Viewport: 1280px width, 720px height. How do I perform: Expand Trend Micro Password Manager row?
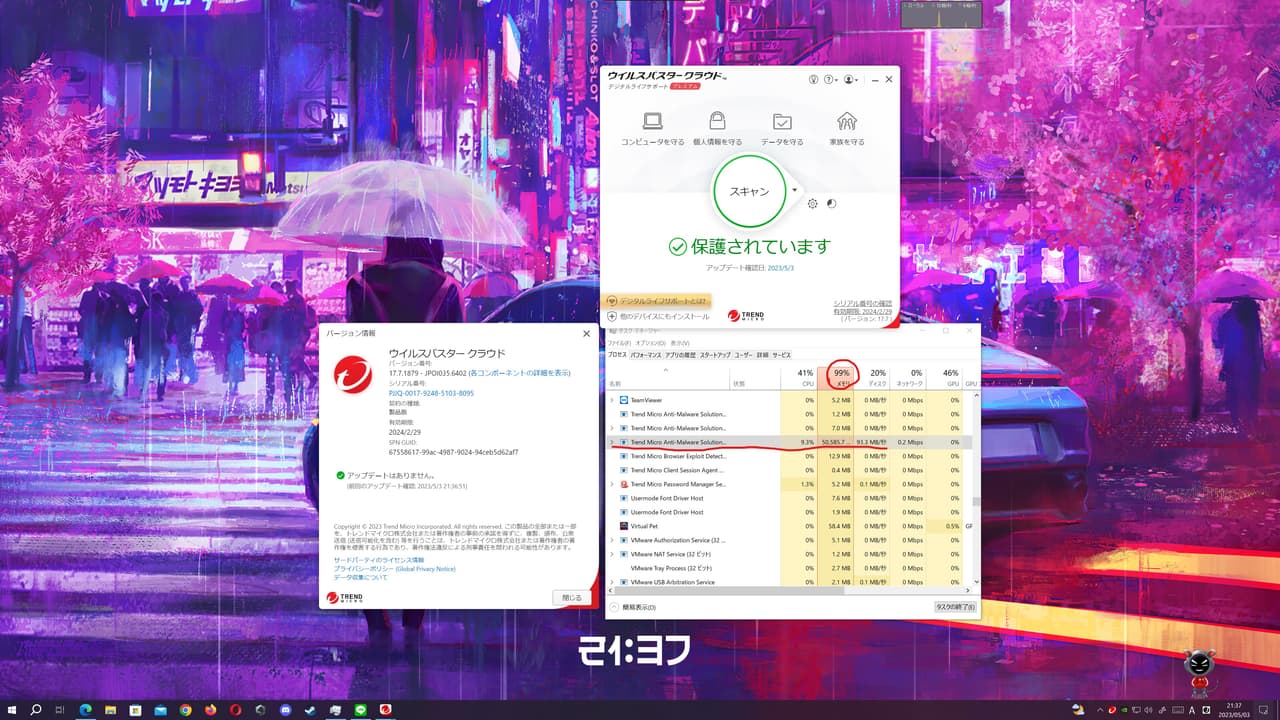(x=612, y=484)
